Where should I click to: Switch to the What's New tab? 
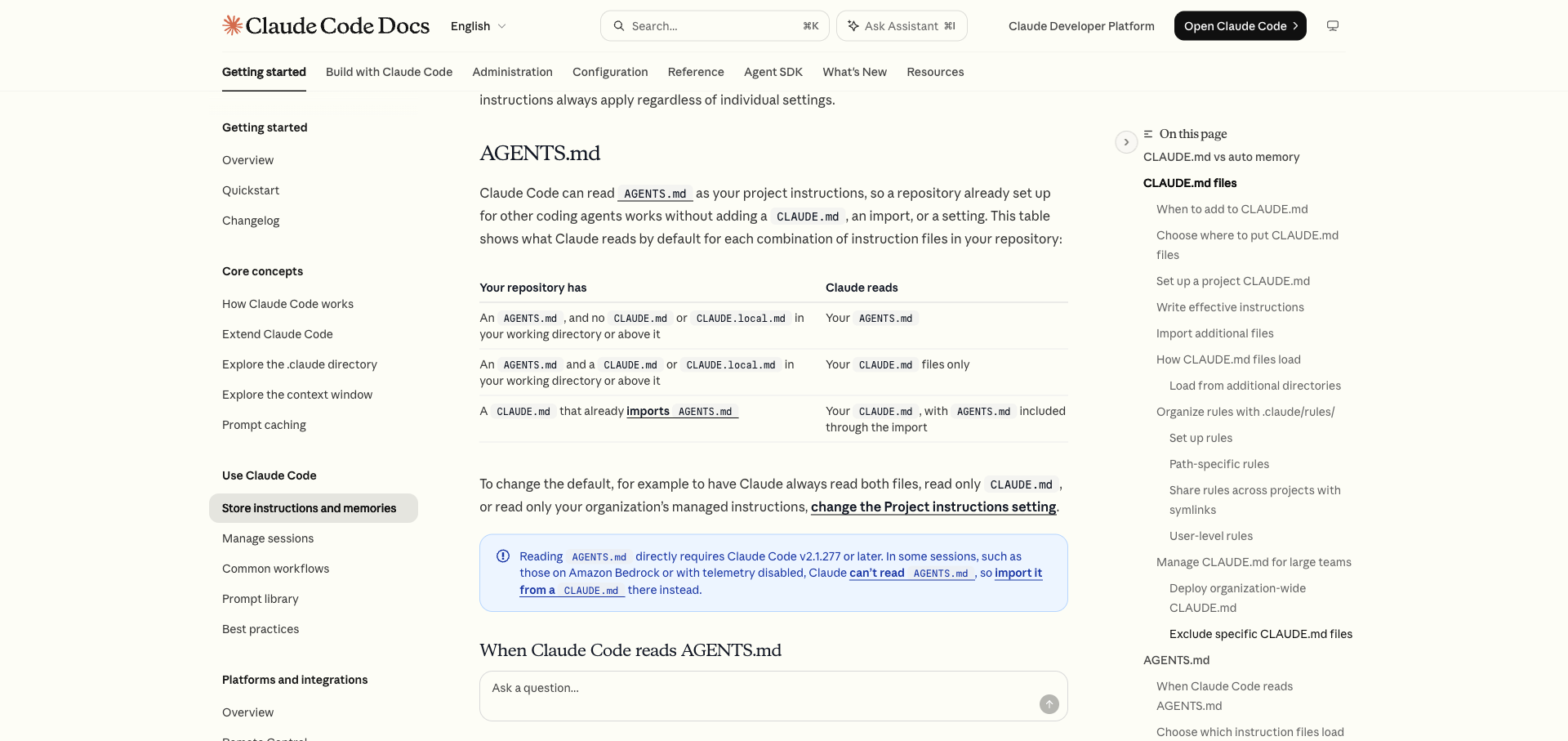click(854, 72)
